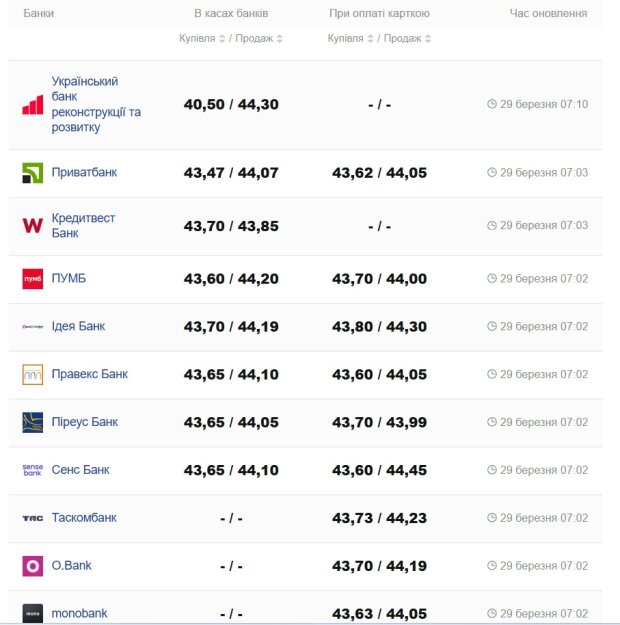
Task: Click the O.Bank purple logo icon
Action: tap(32, 566)
